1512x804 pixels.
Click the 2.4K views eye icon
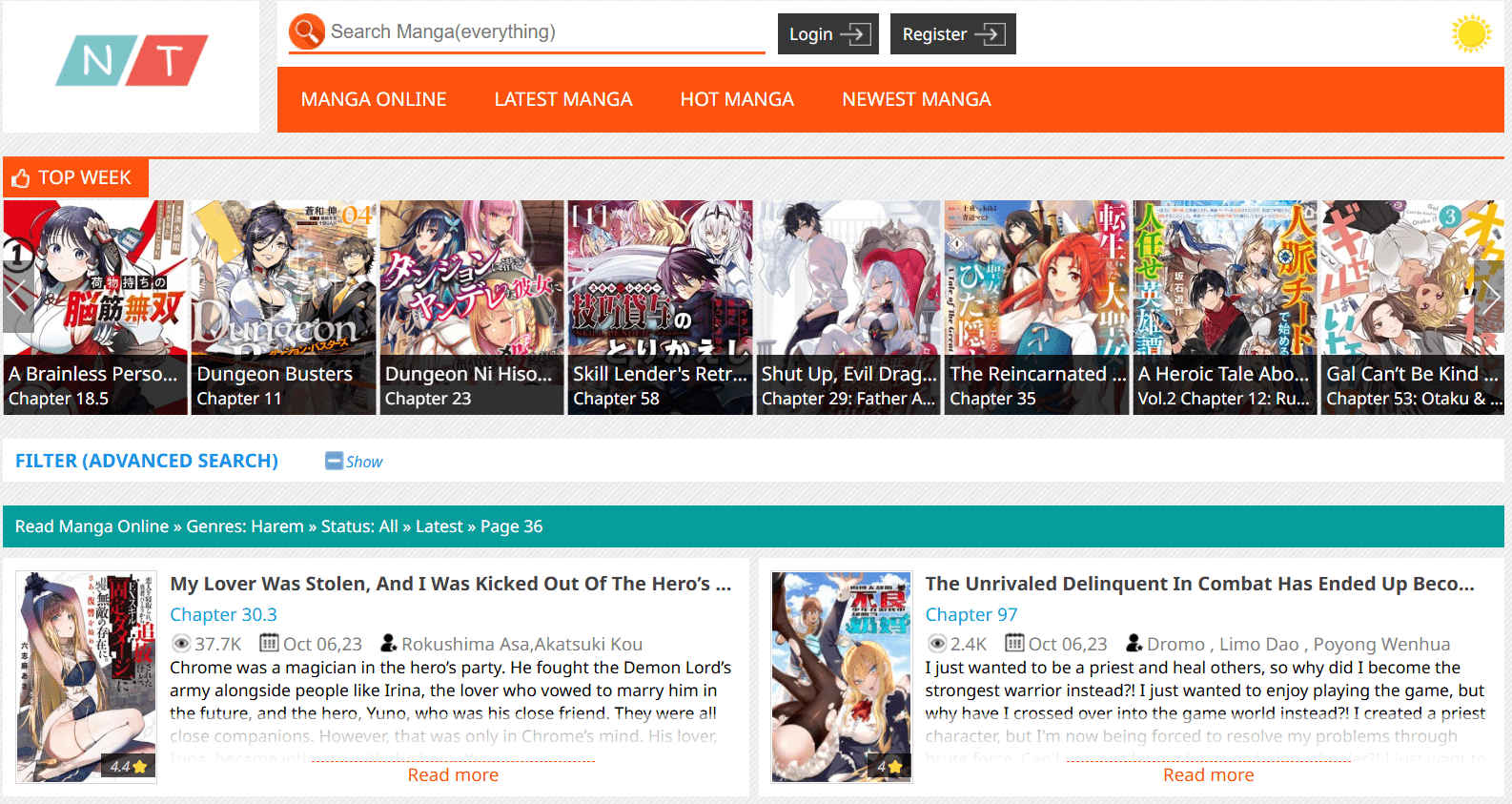pos(937,645)
